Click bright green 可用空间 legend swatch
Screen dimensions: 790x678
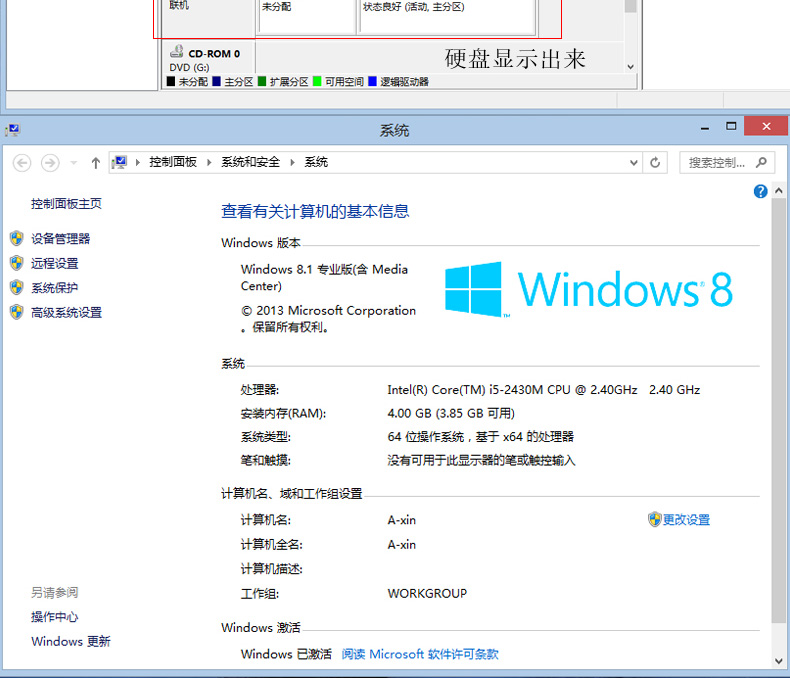pyautogui.click(x=317, y=81)
